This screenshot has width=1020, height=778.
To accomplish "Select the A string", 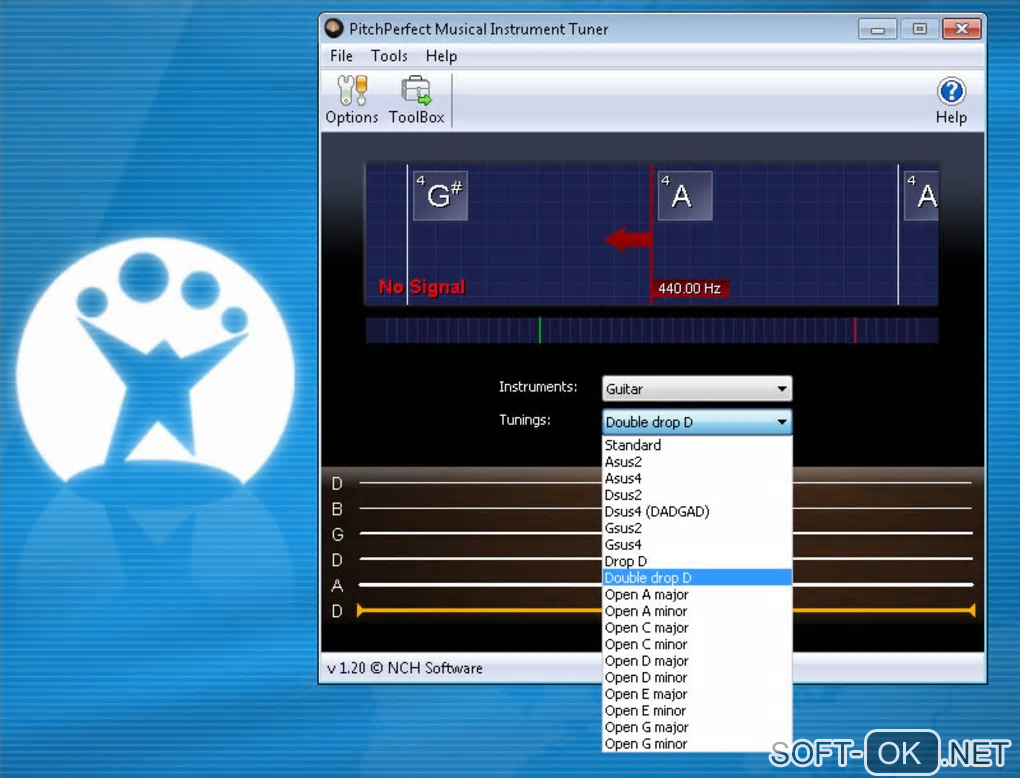I will pos(481,585).
